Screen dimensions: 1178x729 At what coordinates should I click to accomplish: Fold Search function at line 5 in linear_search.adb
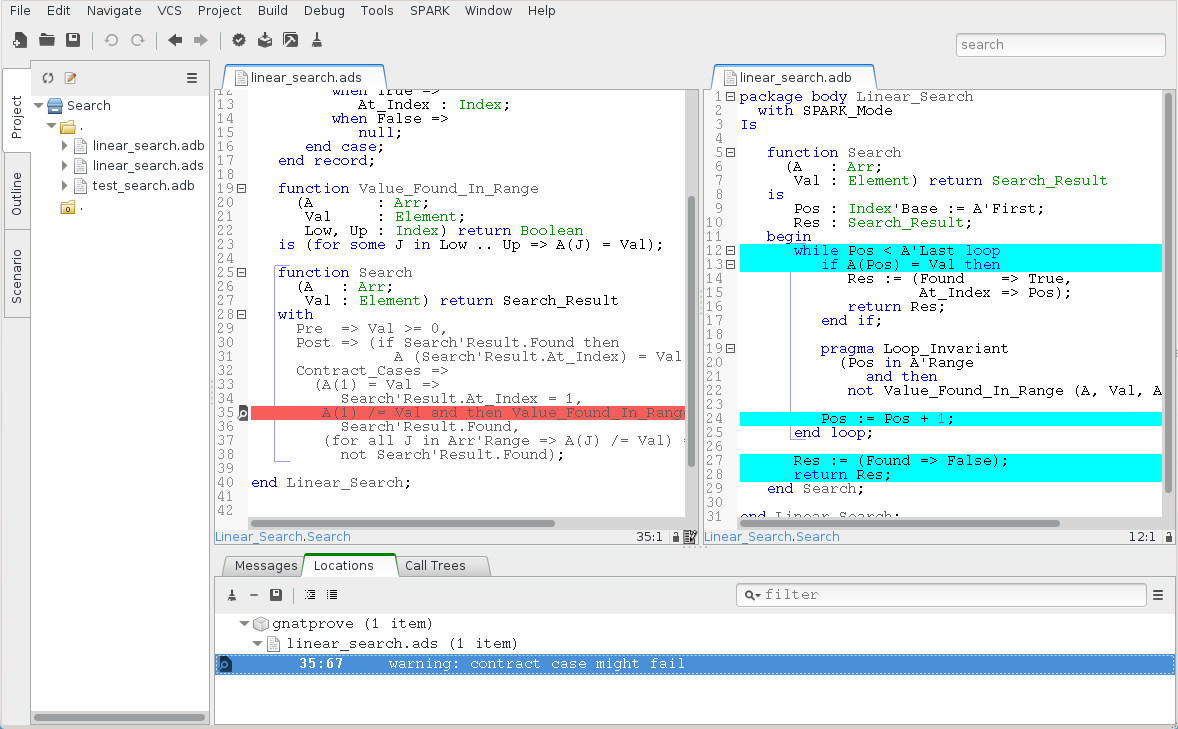click(x=730, y=153)
